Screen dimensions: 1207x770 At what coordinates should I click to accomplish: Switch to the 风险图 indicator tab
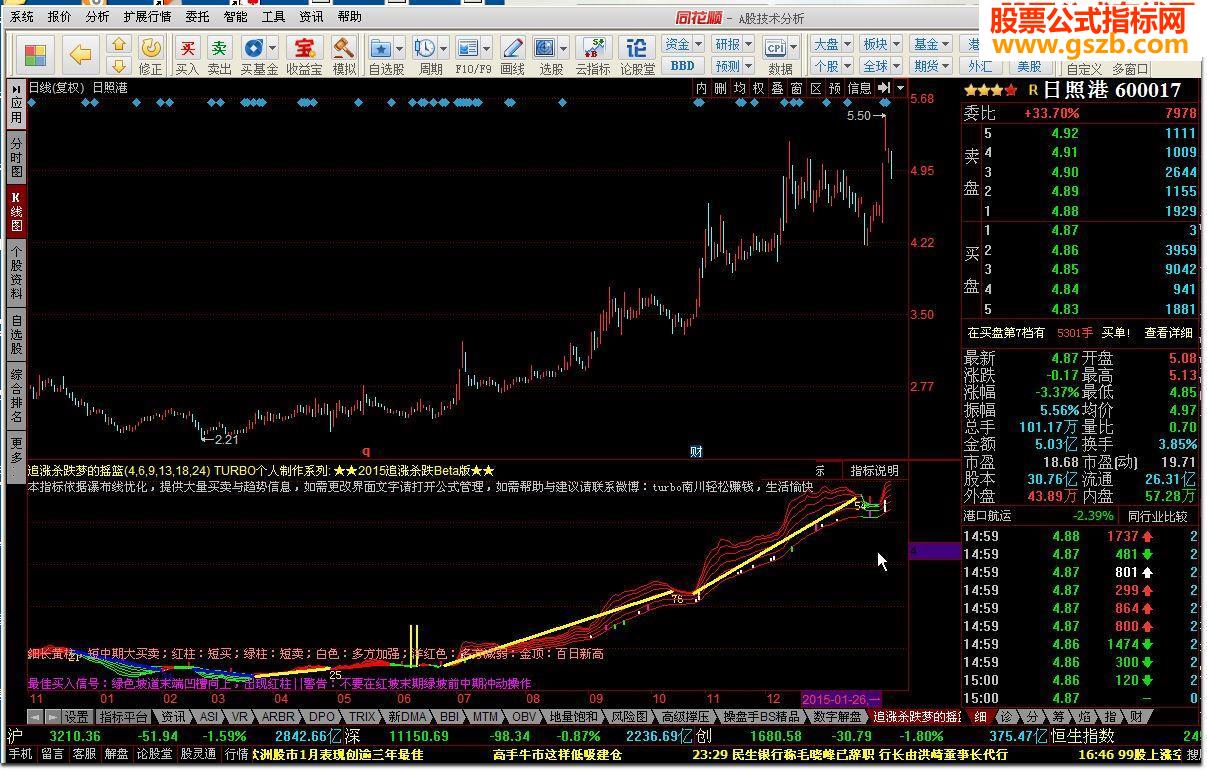coord(630,717)
